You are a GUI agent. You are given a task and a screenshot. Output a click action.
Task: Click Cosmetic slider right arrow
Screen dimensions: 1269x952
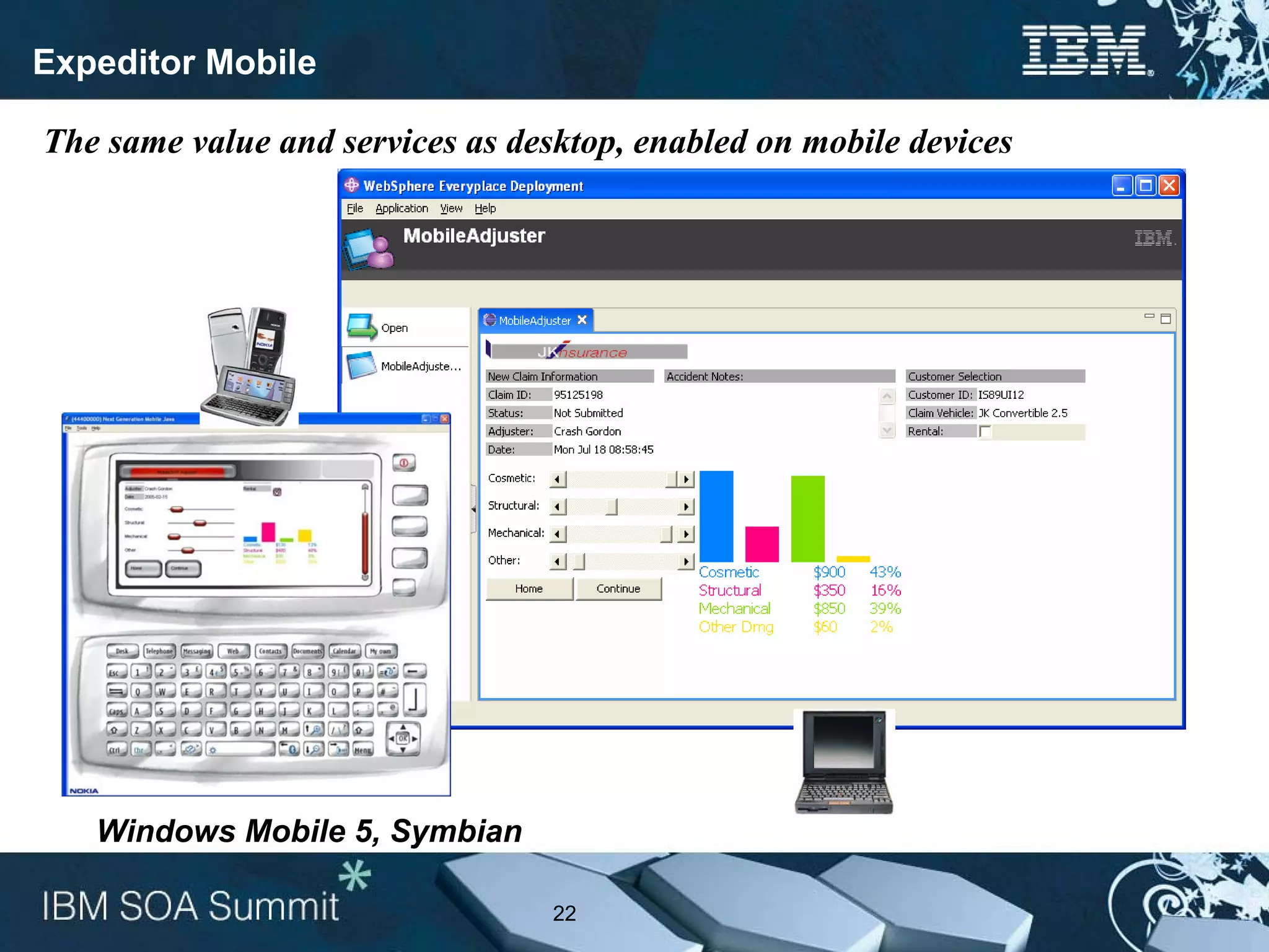pyautogui.click(x=686, y=479)
